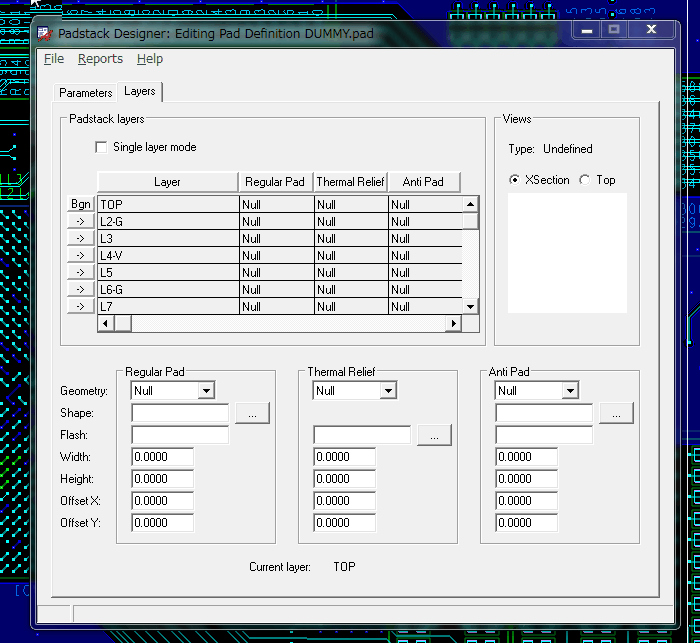Click the arrow button beside L4-V layer

click(81, 255)
